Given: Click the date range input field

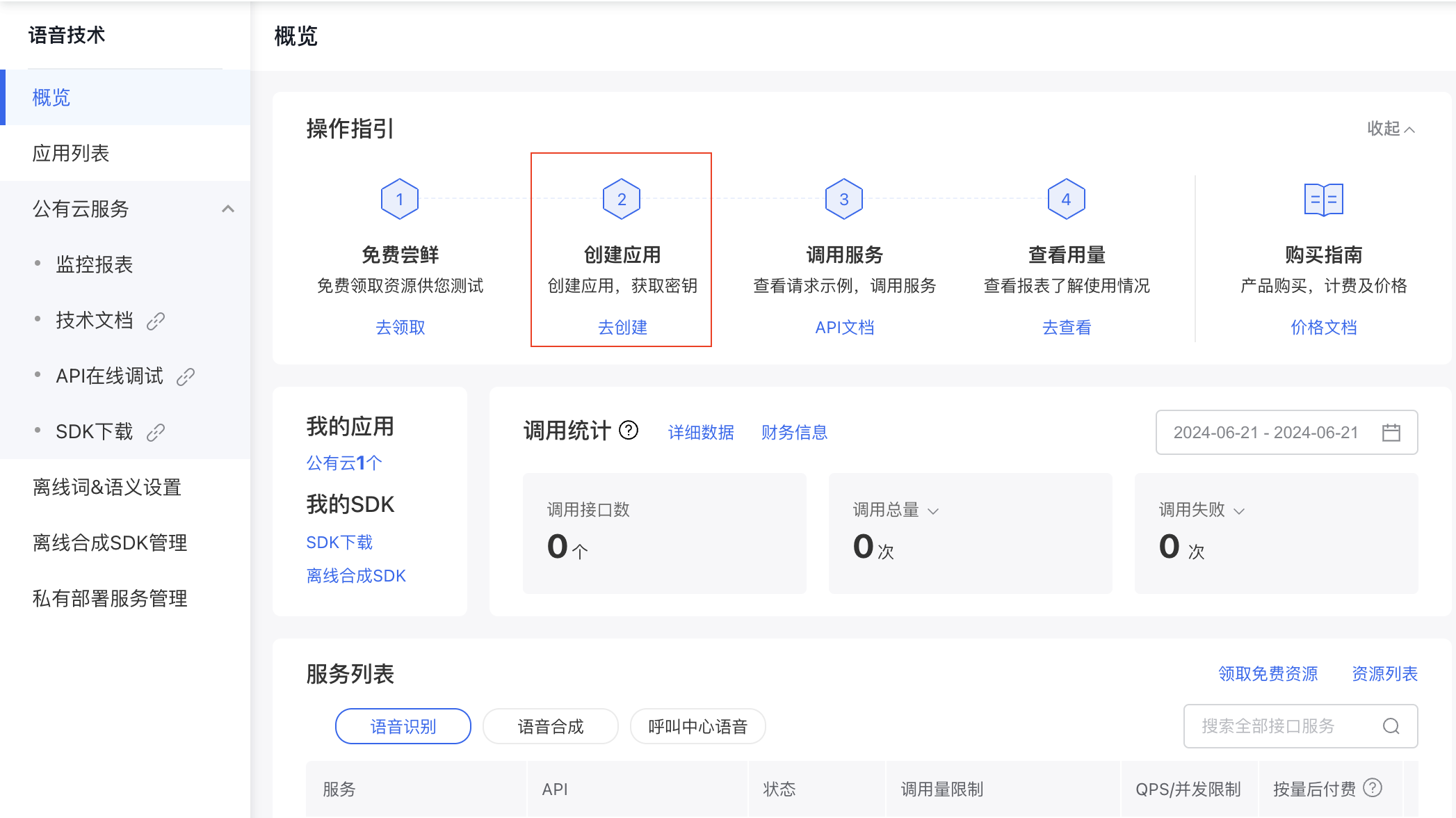Looking at the screenshot, I should click(x=1286, y=432).
